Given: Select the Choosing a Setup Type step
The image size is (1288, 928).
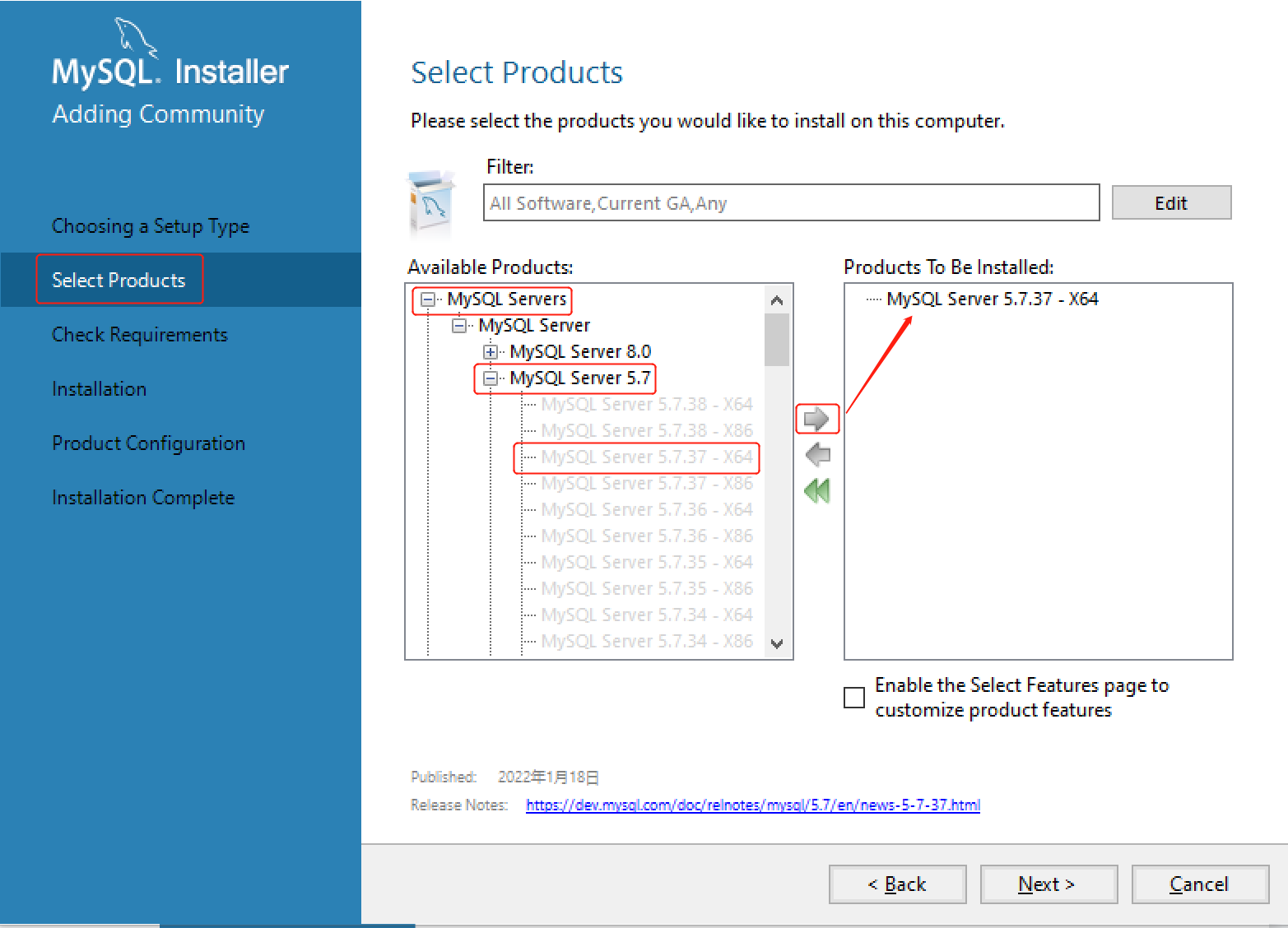Looking at the screenshot, I should (x=151, y=225).
